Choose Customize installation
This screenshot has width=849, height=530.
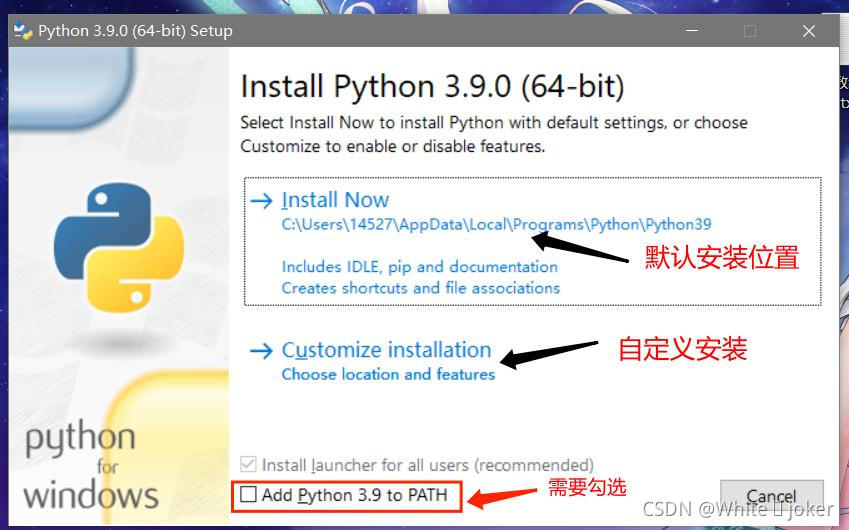(387, 350)
